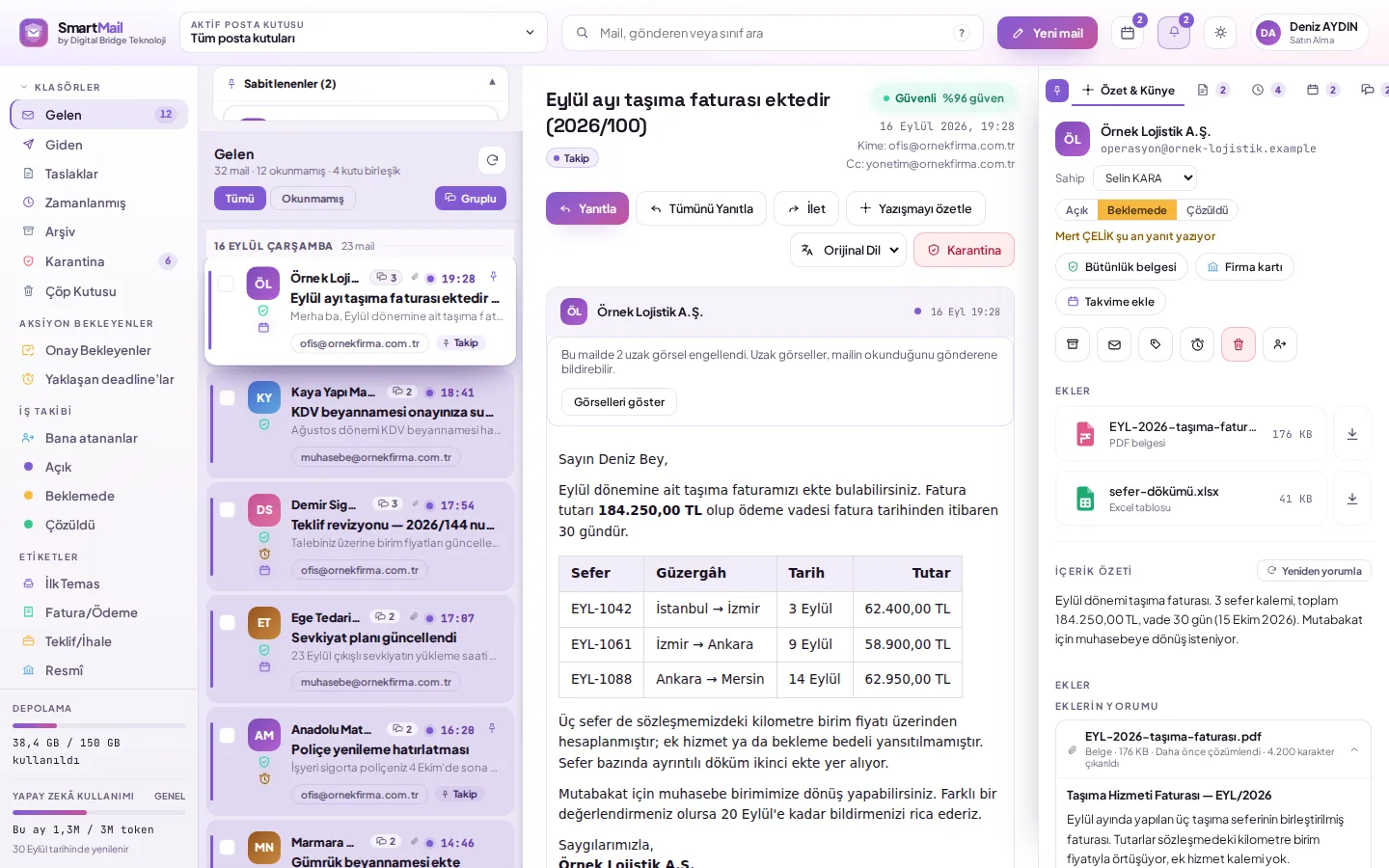Pin the Anadolu Mat mail in the list
This screenshot has height=868, width=1389.
tap(492, 729)
